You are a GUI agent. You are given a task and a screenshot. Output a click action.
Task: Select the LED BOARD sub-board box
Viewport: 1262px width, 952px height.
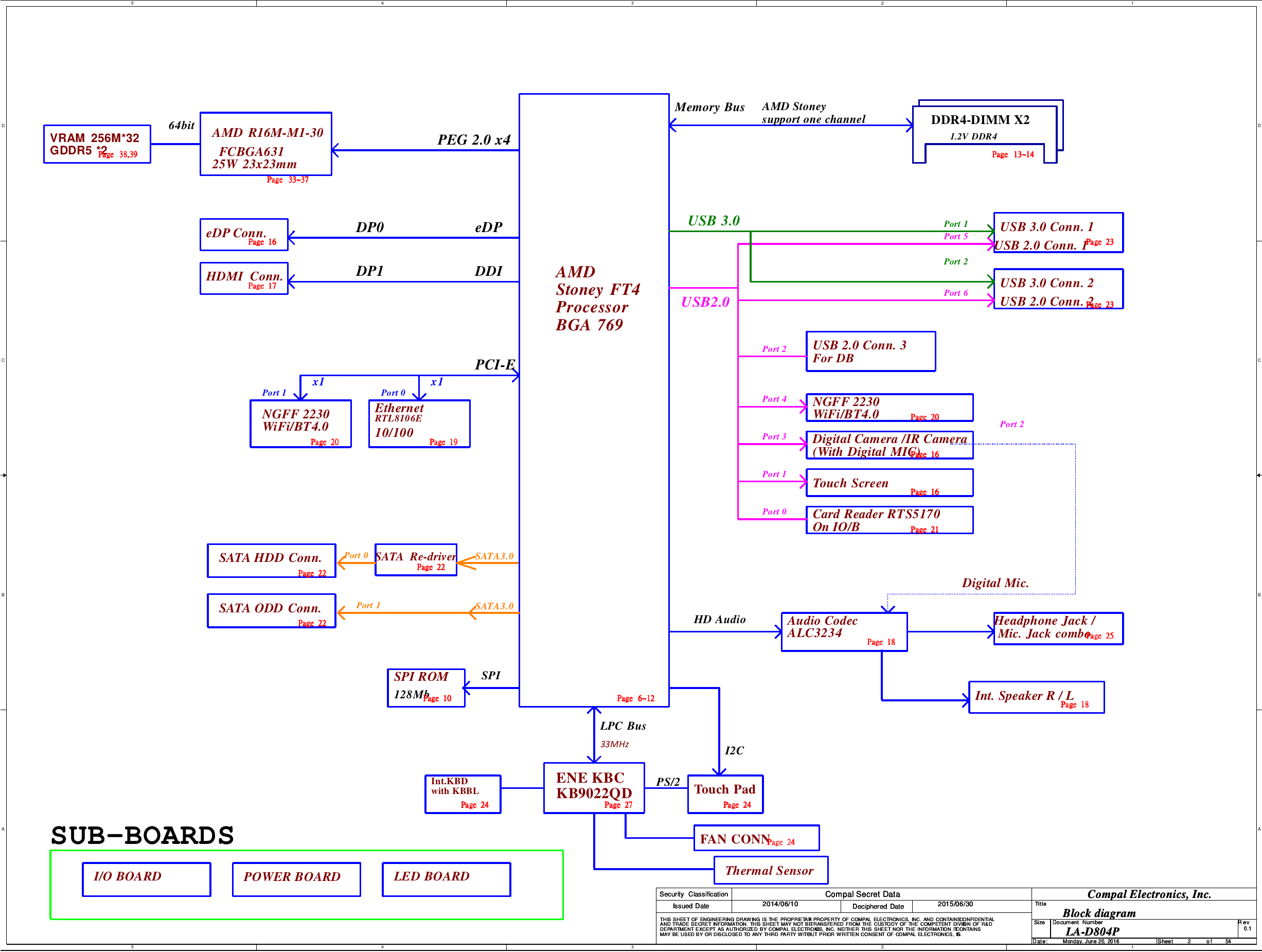click(x=446, y=879)
